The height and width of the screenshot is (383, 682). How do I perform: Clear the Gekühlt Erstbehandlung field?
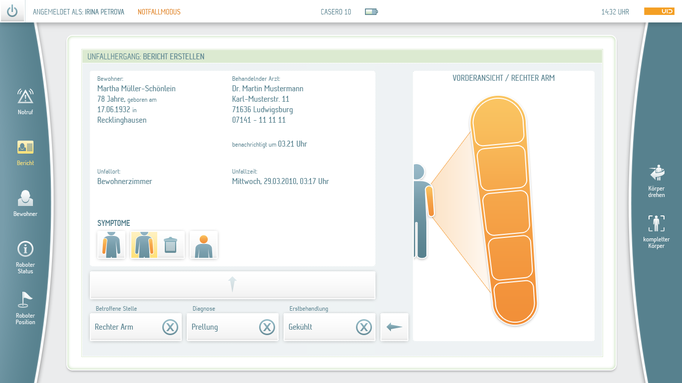364,327
